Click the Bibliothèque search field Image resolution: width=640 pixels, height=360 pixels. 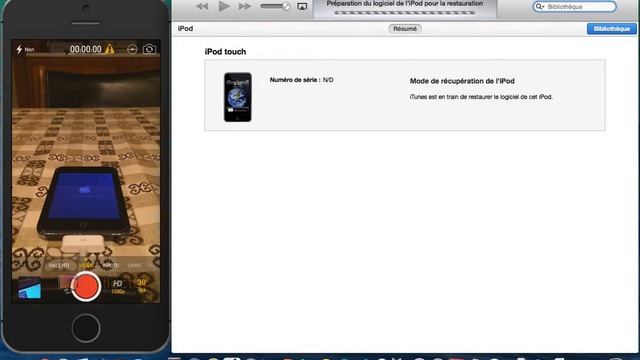point(575,7)
